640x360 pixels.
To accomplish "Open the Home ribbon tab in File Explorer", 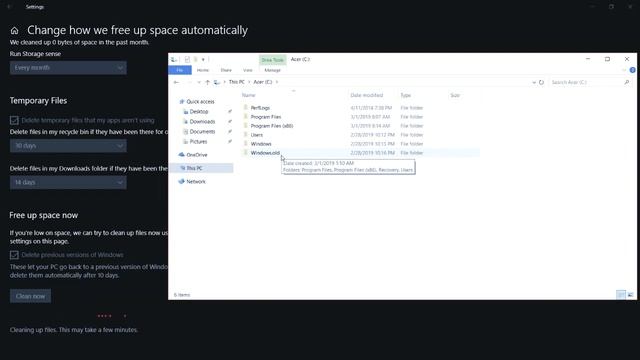I will [202, 70].
